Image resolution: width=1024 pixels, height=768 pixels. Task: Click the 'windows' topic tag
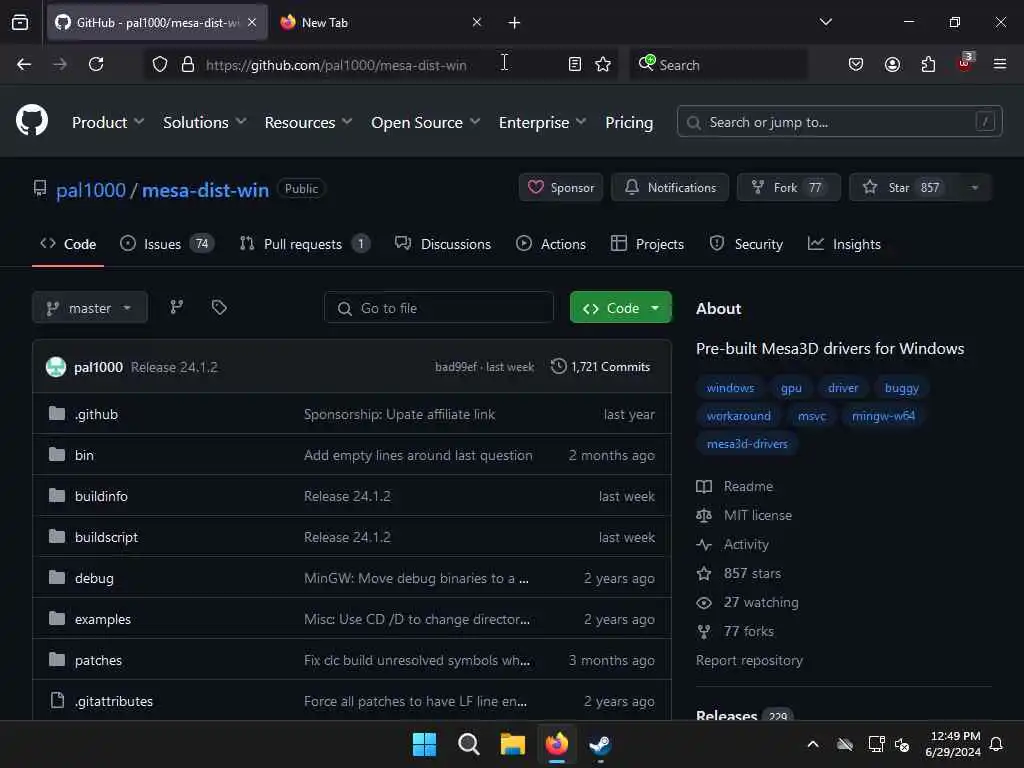730,388
